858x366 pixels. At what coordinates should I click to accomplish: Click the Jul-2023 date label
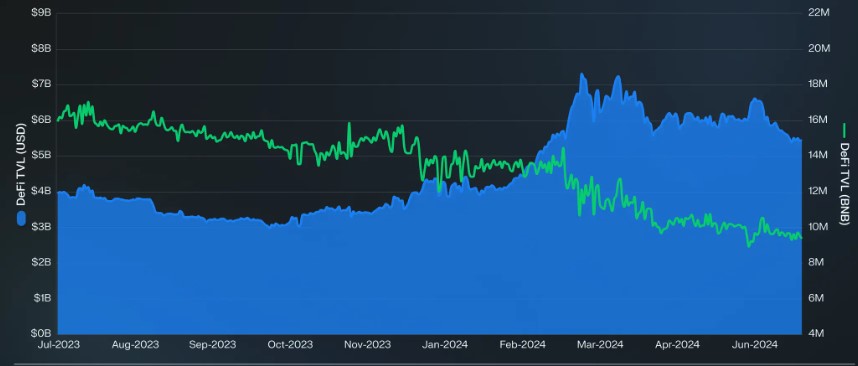tap(59, 345)
